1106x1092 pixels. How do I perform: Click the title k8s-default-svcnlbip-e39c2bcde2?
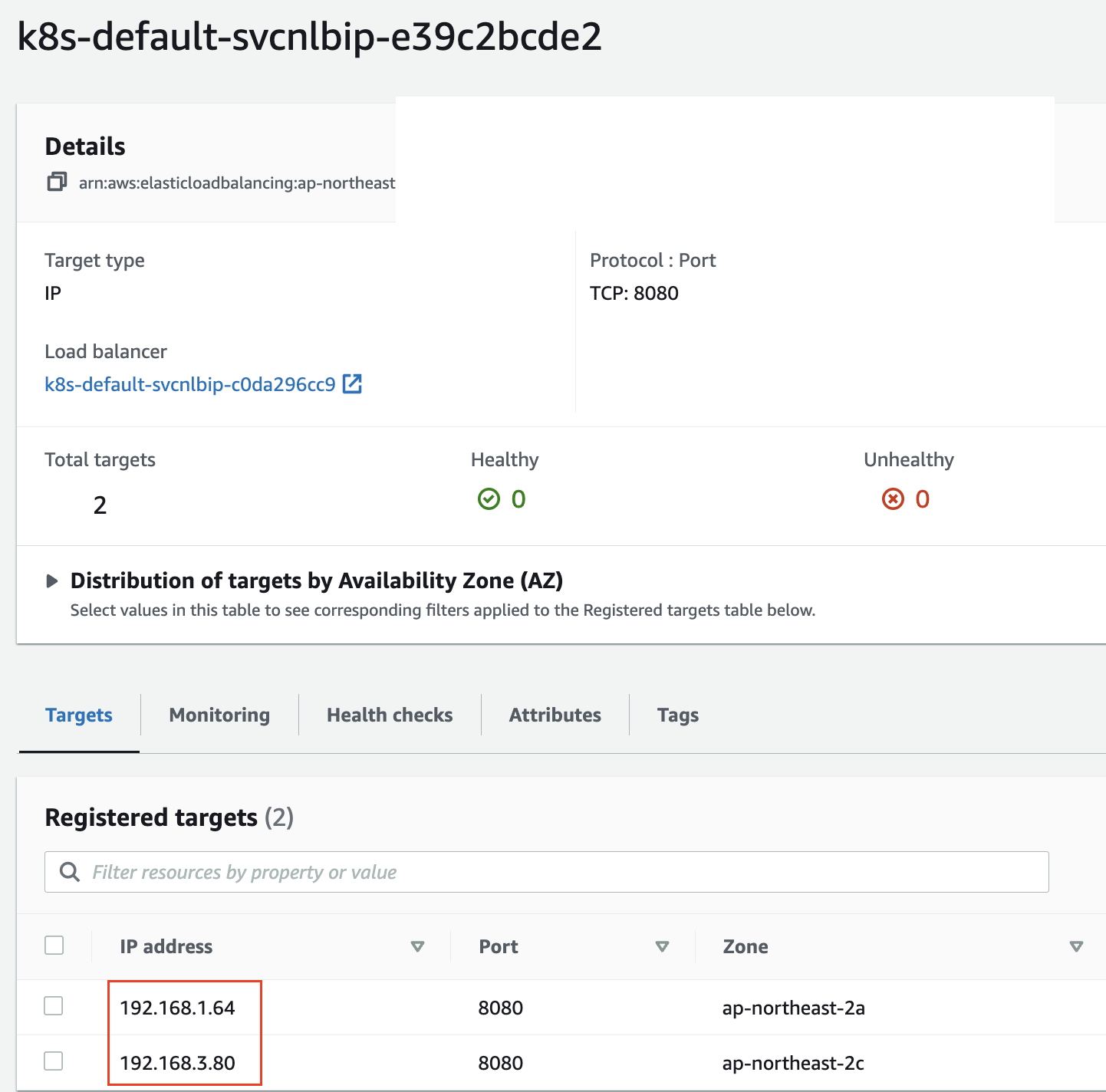click(310, 36)
